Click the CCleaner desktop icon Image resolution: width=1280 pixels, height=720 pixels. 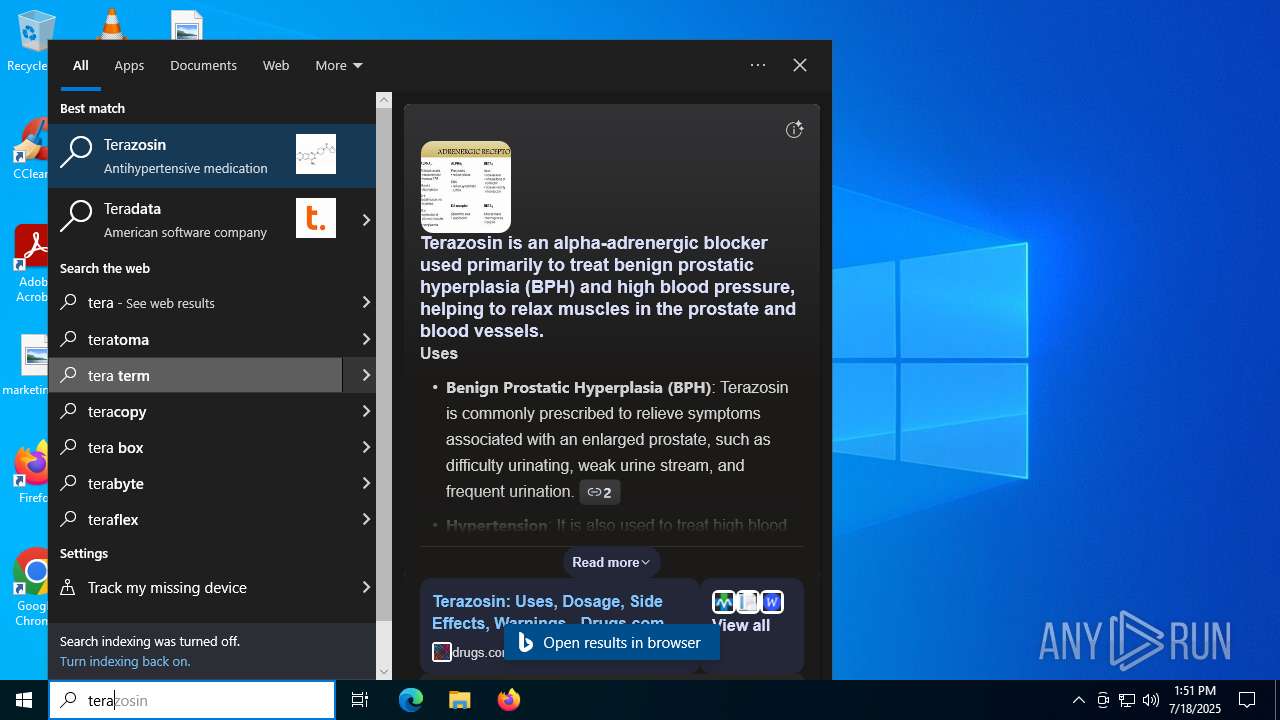pyautogui.click(x=30, y=150)
